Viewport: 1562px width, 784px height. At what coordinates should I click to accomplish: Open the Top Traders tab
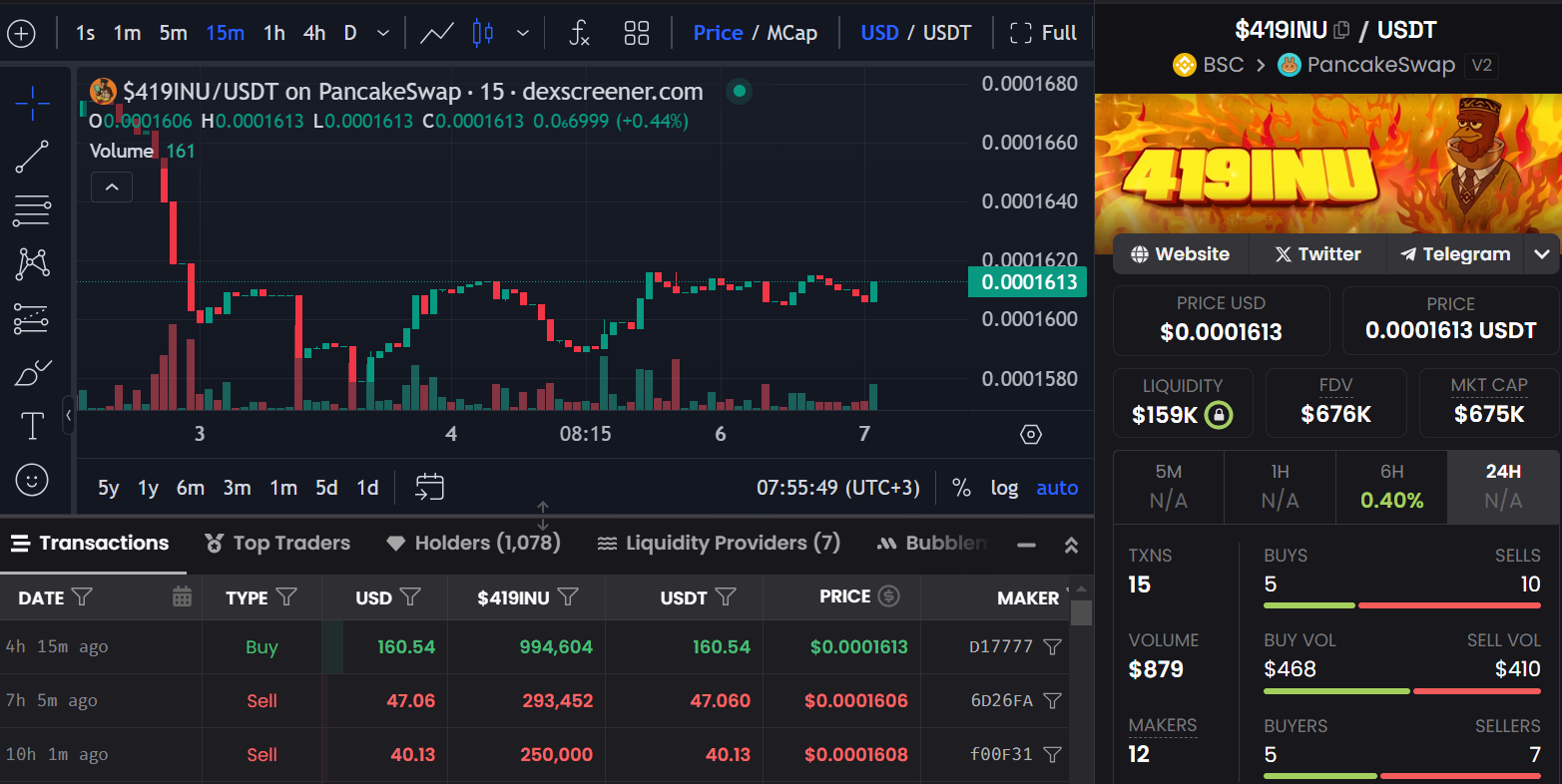coord(277,544)
